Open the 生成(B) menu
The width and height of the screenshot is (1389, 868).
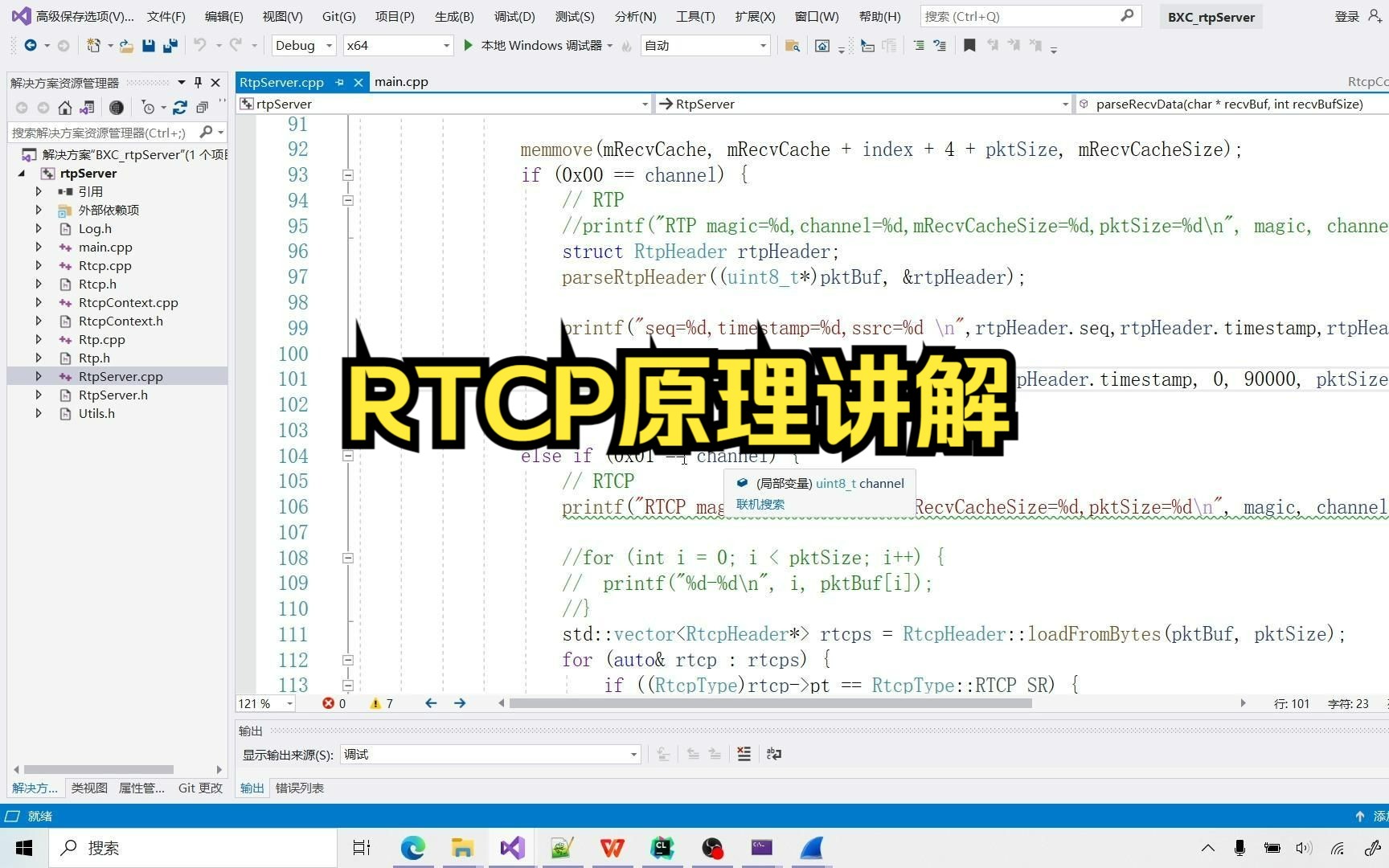coord(454,16)
